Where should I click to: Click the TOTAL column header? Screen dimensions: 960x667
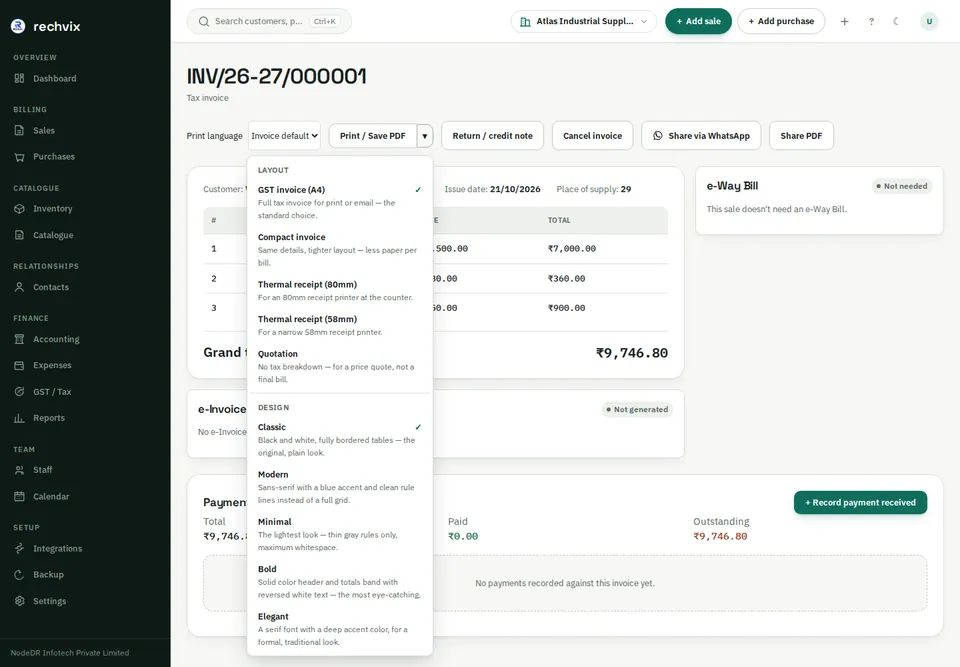tap(559, 220)
